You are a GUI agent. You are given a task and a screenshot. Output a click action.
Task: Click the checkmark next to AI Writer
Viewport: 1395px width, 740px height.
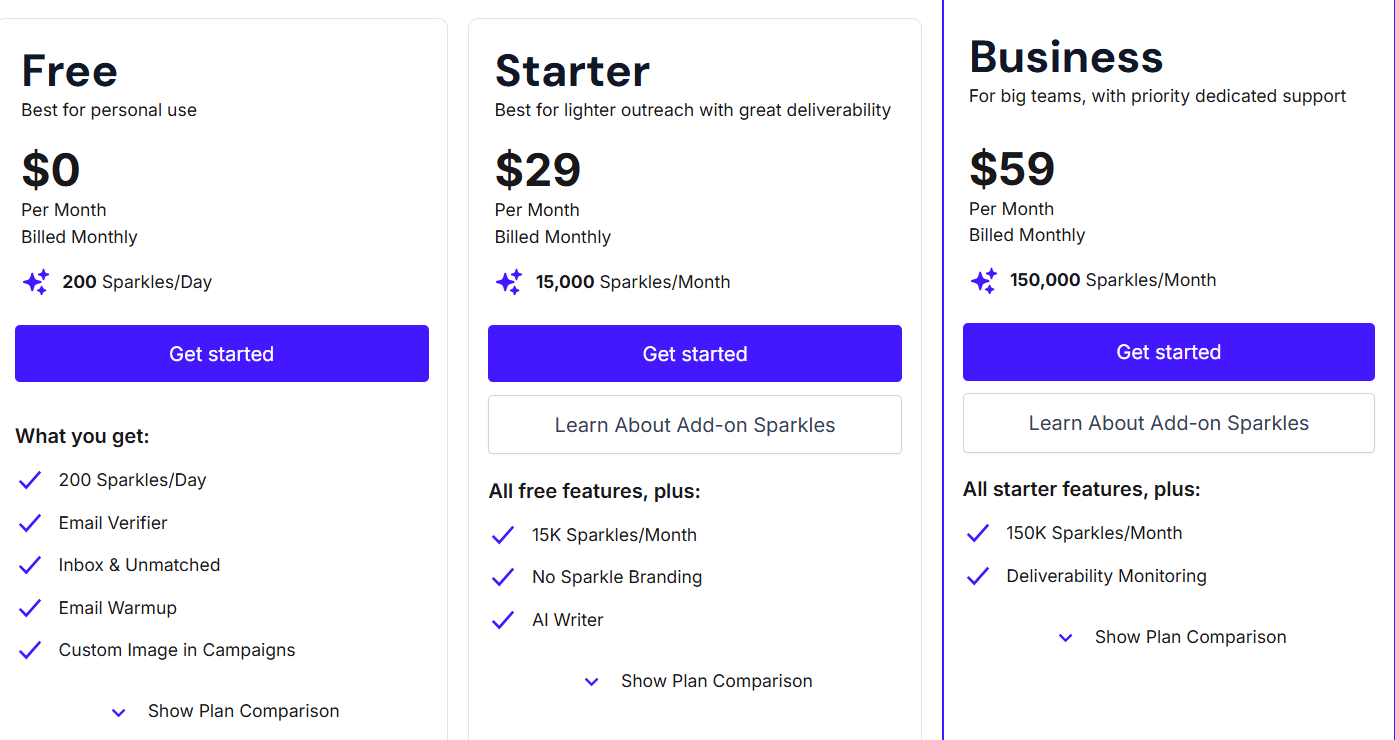pos(503,618)
